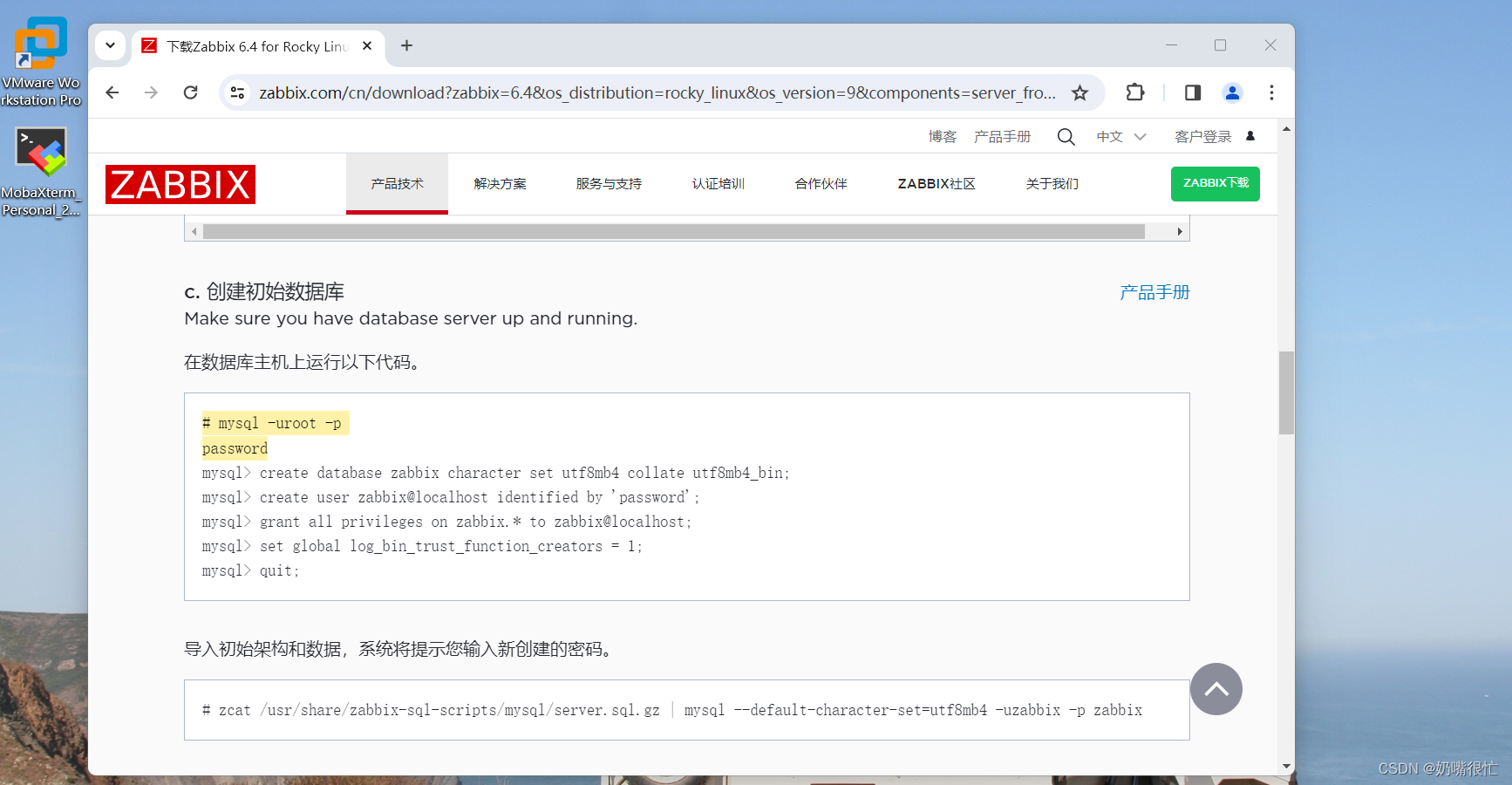The image size is (1512, 785).
Task: Open a new browser tab
Action: pos(406,45)
